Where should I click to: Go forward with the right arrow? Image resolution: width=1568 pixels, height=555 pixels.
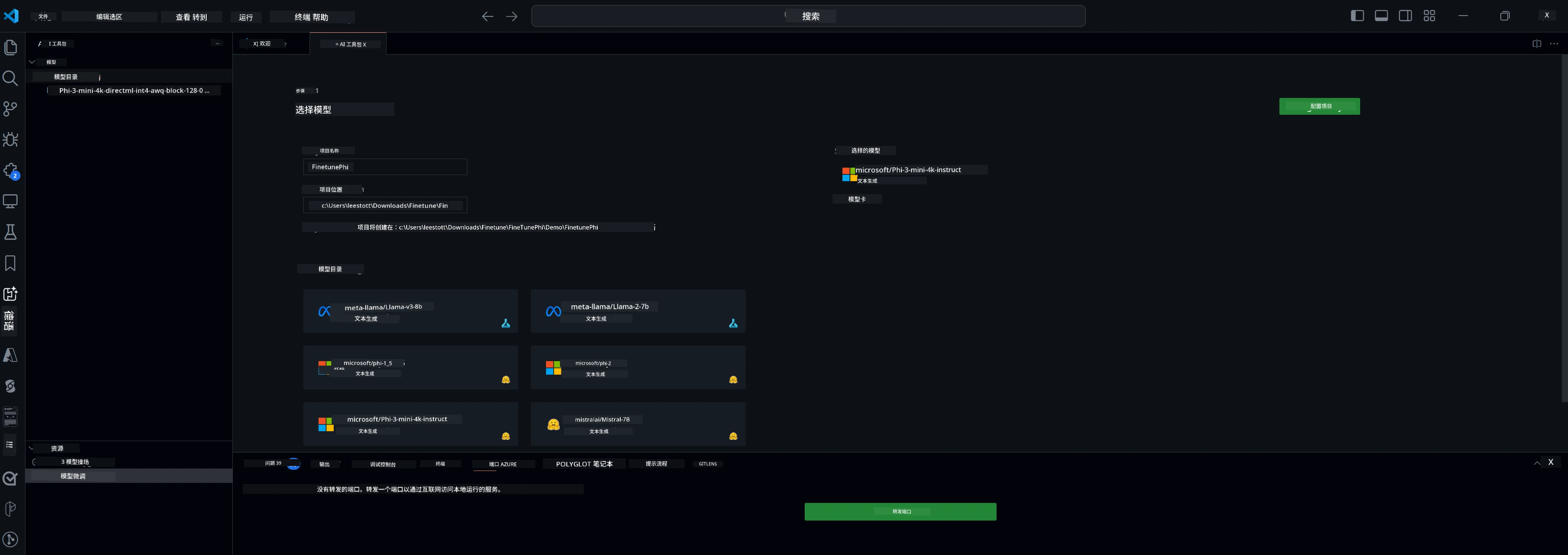(x=512, y=16)
